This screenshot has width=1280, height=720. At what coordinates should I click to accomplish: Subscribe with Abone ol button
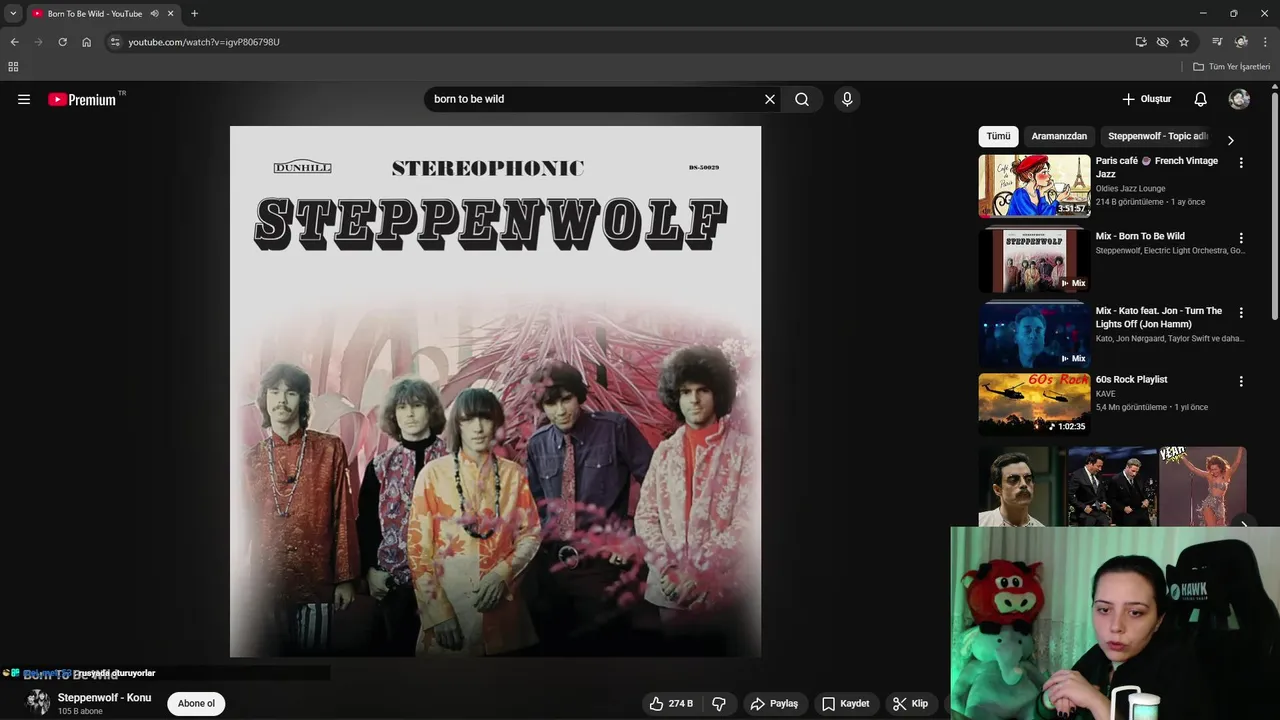pyautogui.click(x=196, y=704)
